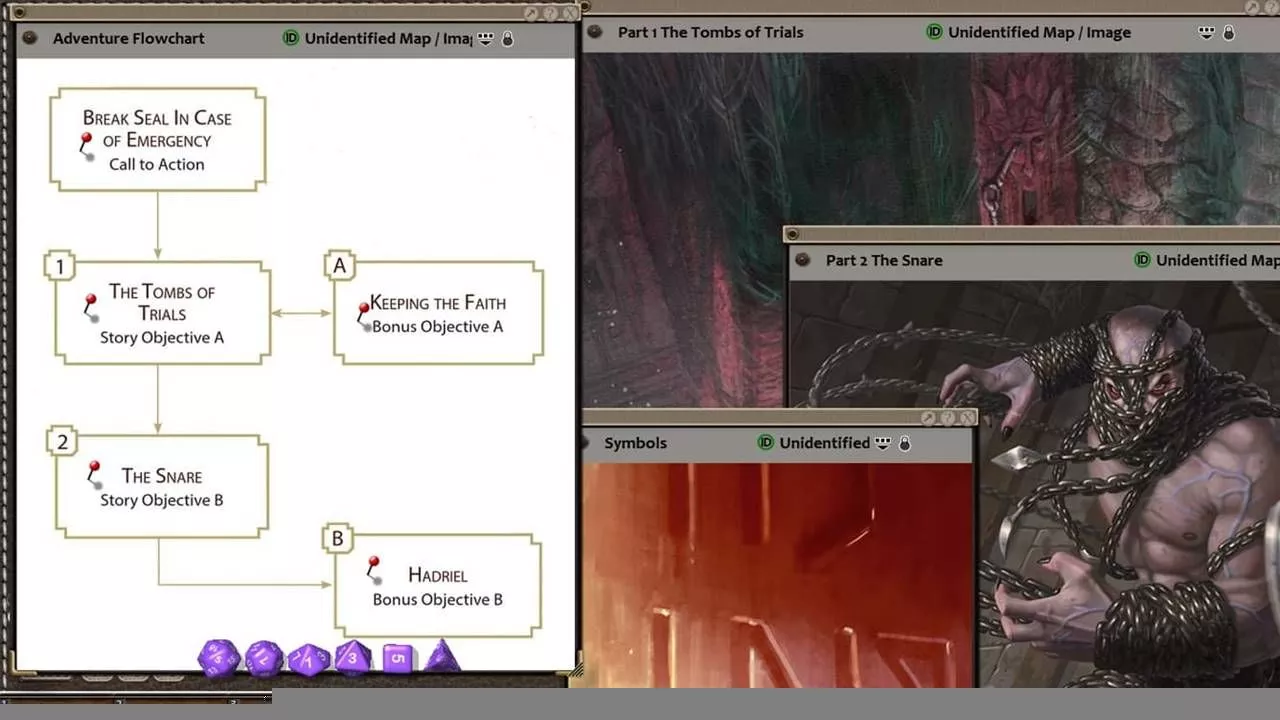Open help for Adventure Flowchart window
This screenshot has height=720, width=1280.
coord(550,14)
